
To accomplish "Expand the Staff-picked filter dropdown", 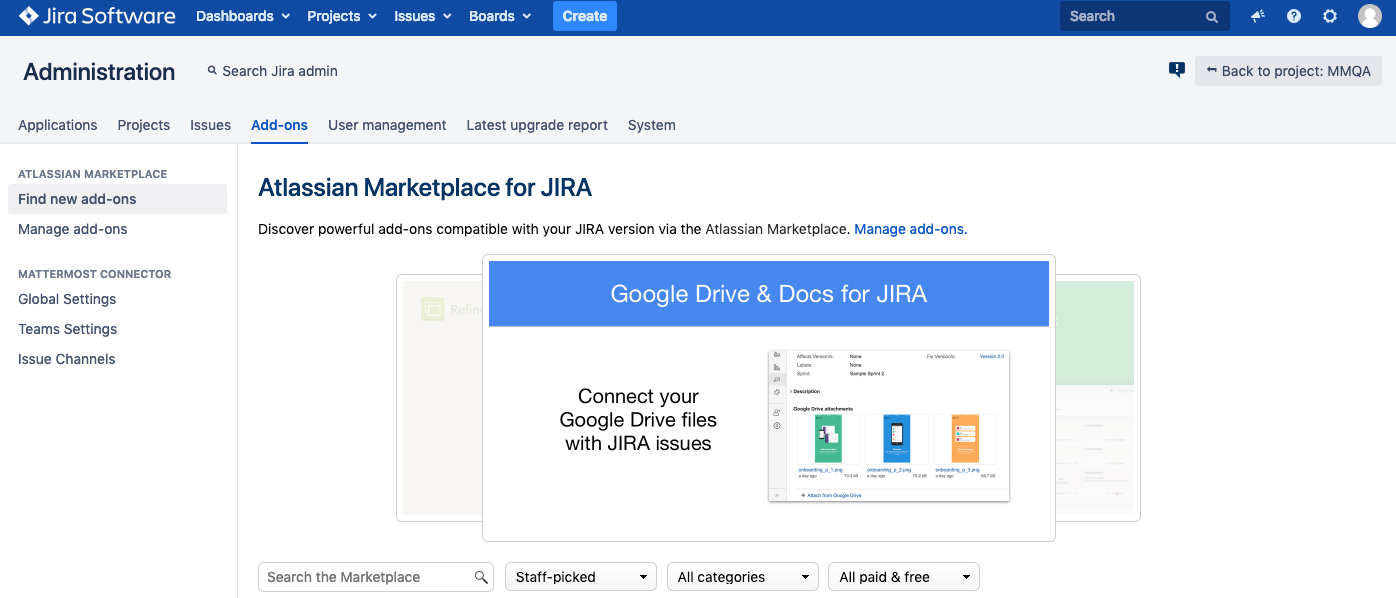I will tap(581, 577).
